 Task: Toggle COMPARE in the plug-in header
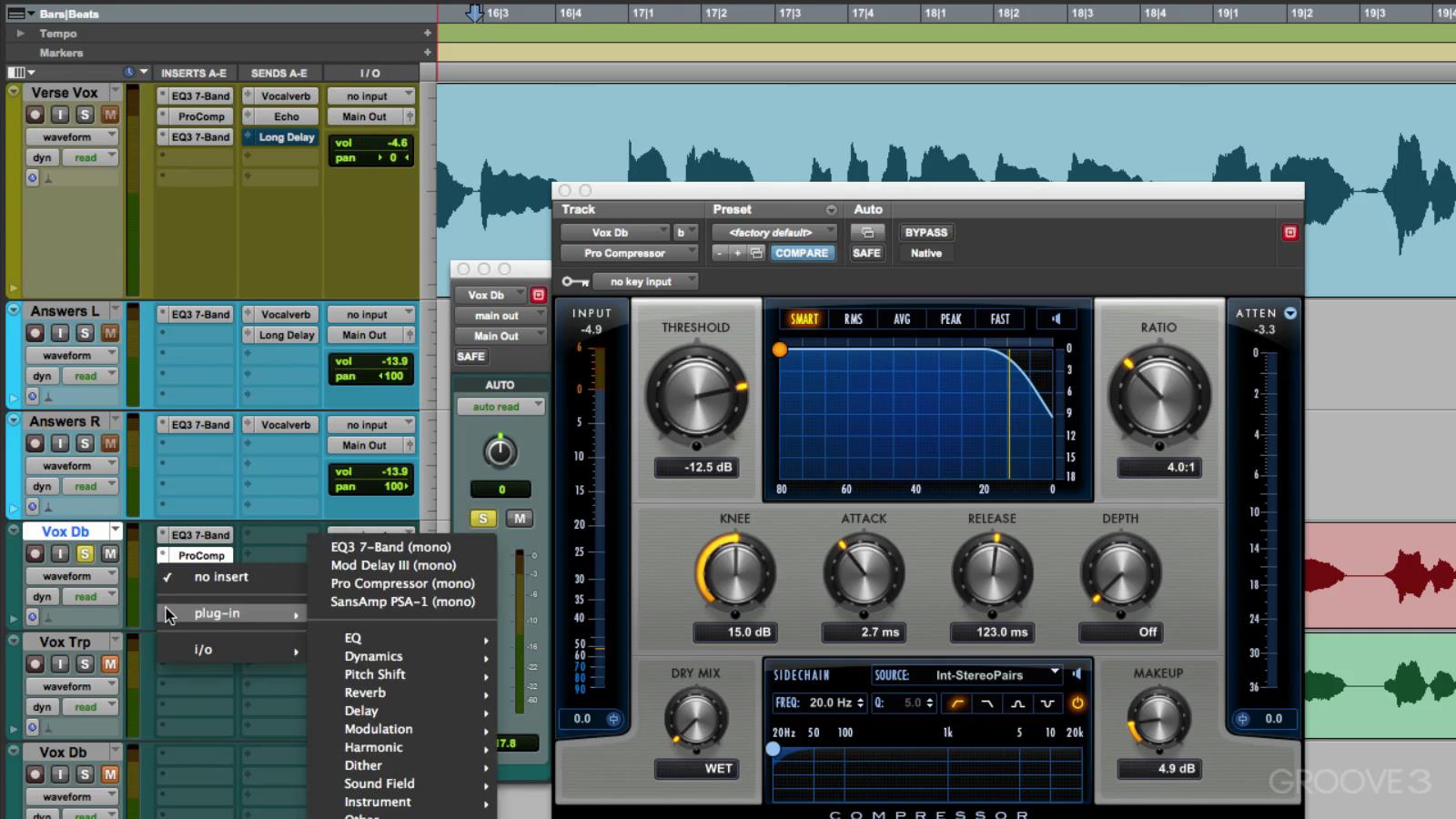pyautogui.click(x=802, y=253)
